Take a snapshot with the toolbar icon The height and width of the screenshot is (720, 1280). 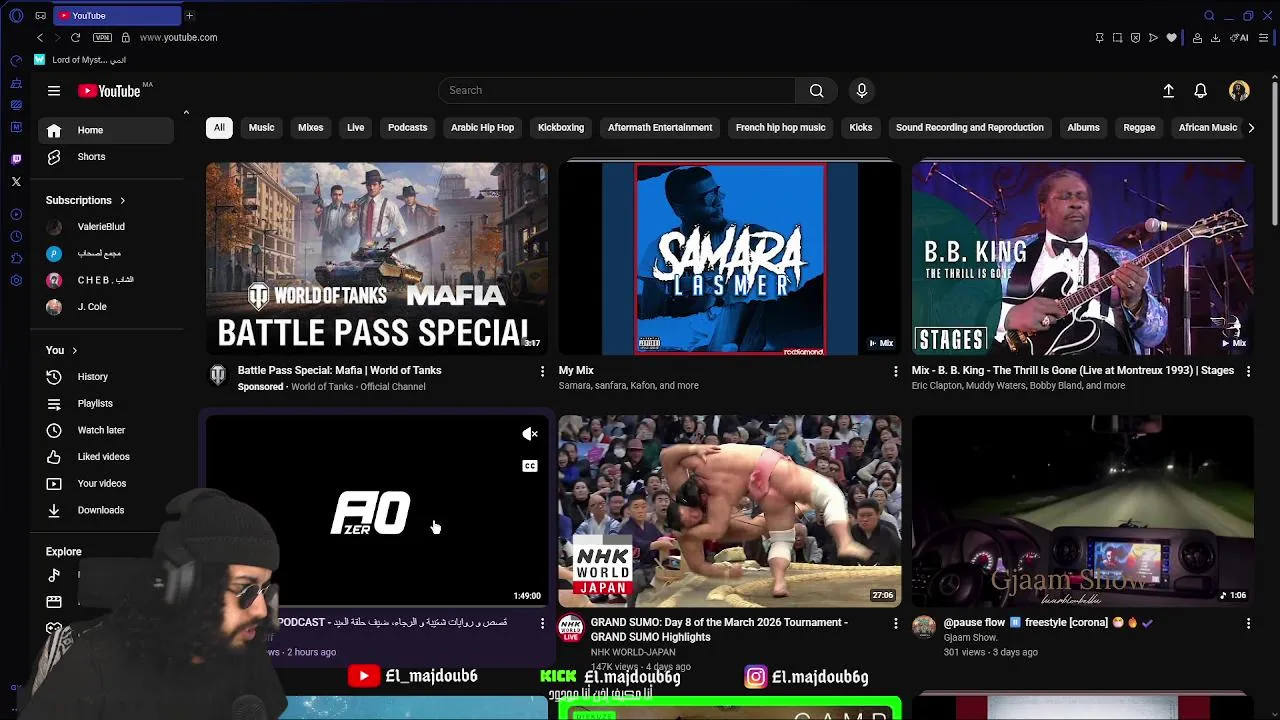click(x=1117, y=38)
